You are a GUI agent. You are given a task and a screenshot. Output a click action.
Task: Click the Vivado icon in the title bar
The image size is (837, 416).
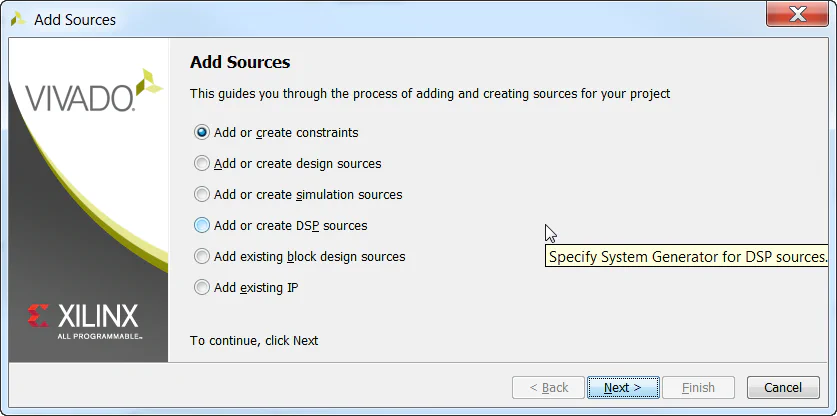[x=18, y=19]
